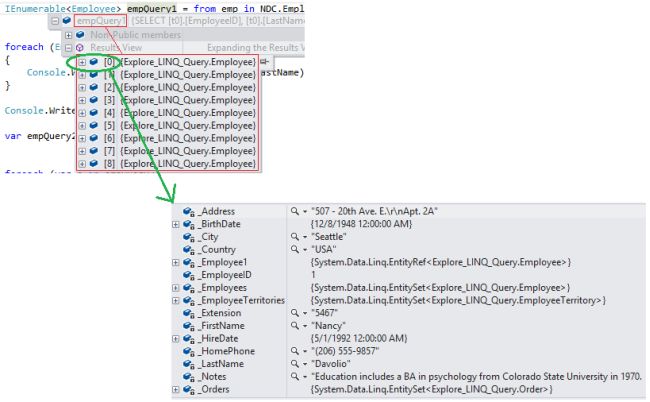The width and height of the screenshot is (650, 402).
Task: Select the "Nancy" first name value
Action: [x=328, y=326]
